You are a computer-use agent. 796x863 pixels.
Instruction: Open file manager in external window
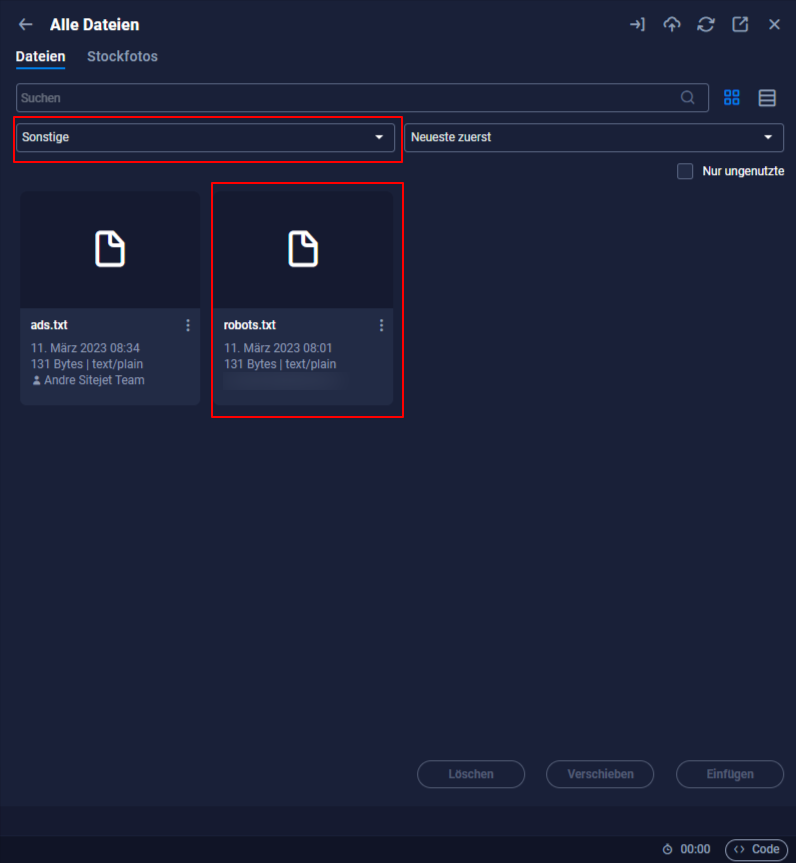[740, 25]
